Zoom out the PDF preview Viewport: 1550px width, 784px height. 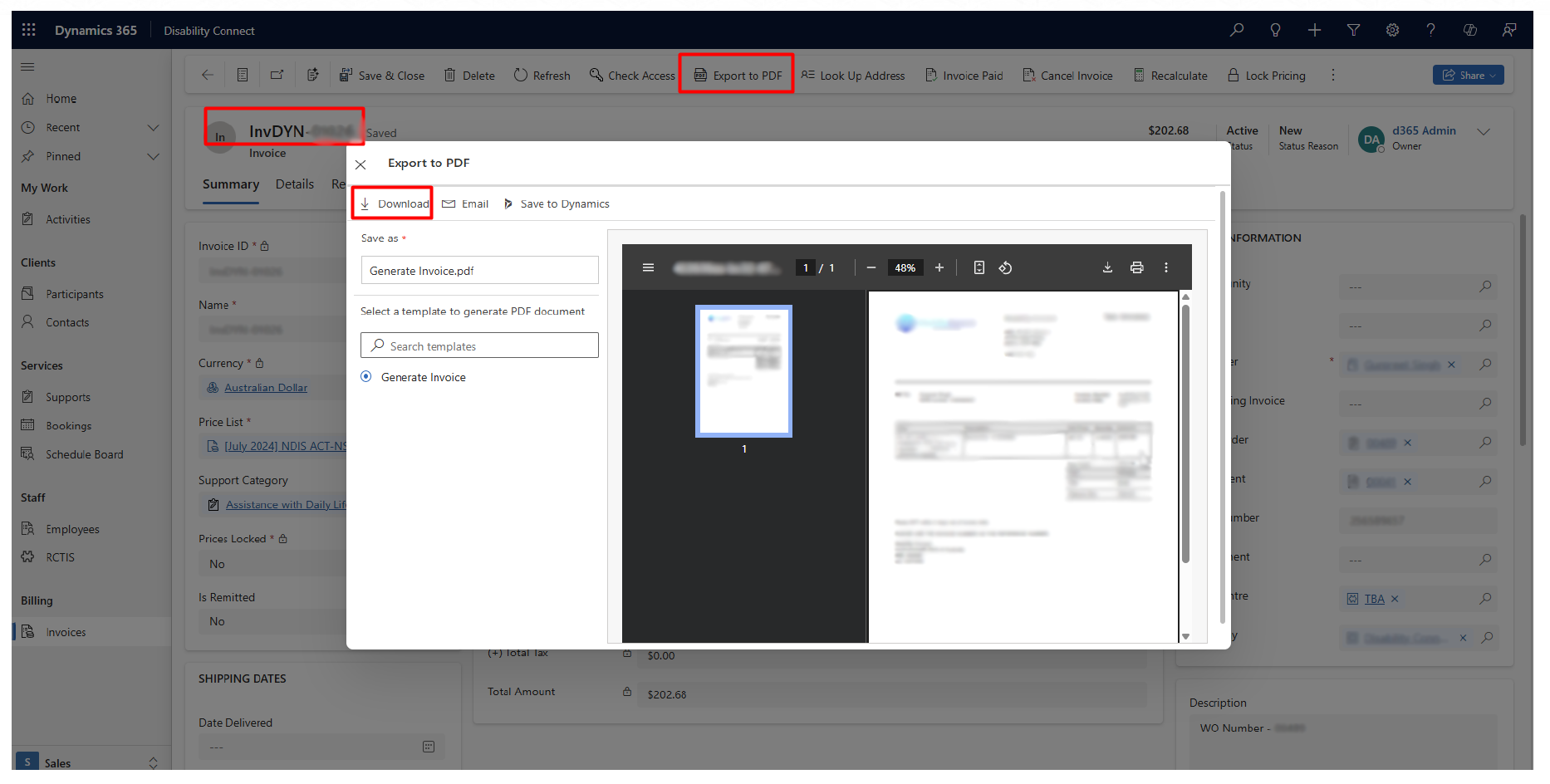pos(871,267)
